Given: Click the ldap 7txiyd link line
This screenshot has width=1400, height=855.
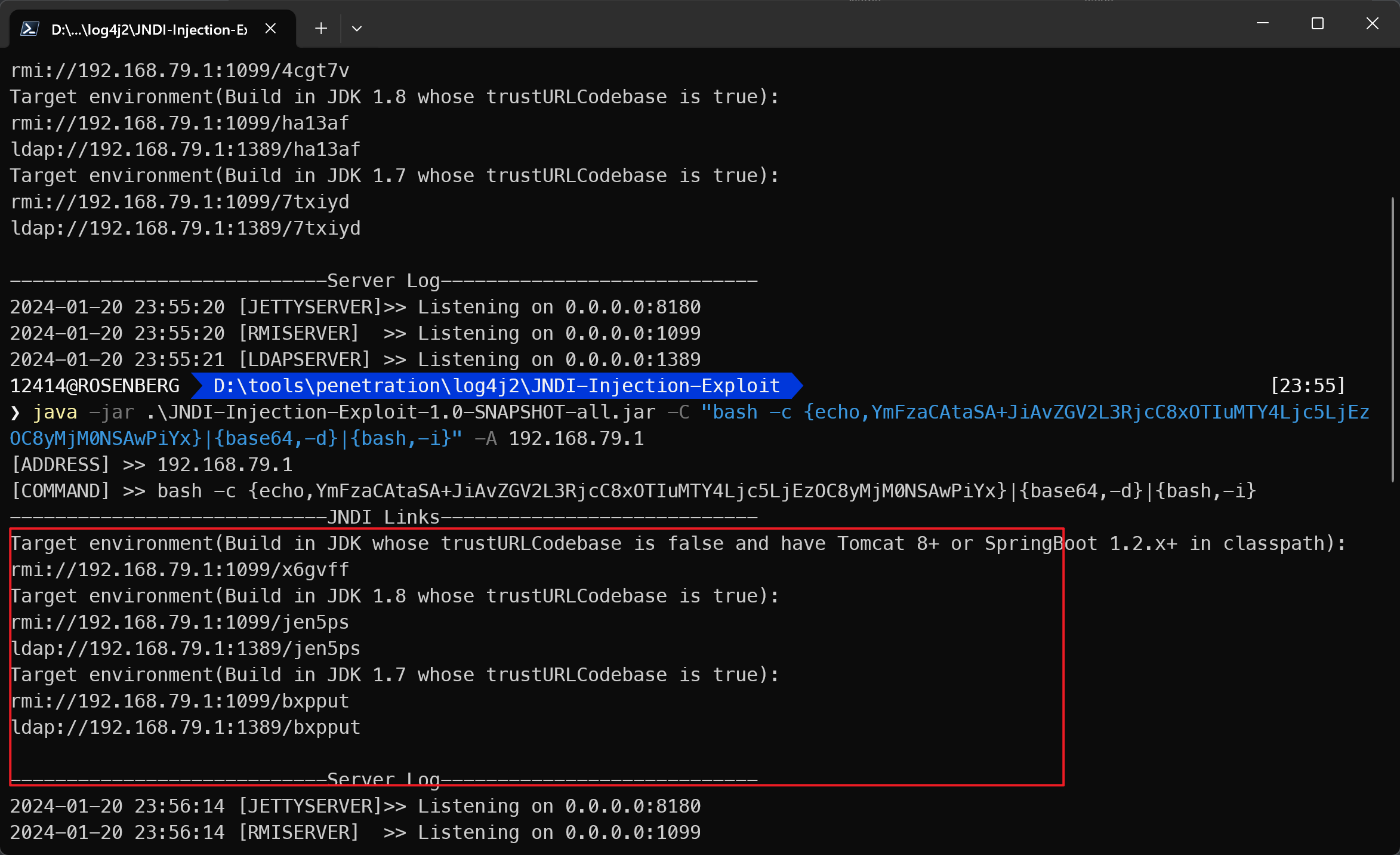Looking at the screenshot, I should 186,228.
